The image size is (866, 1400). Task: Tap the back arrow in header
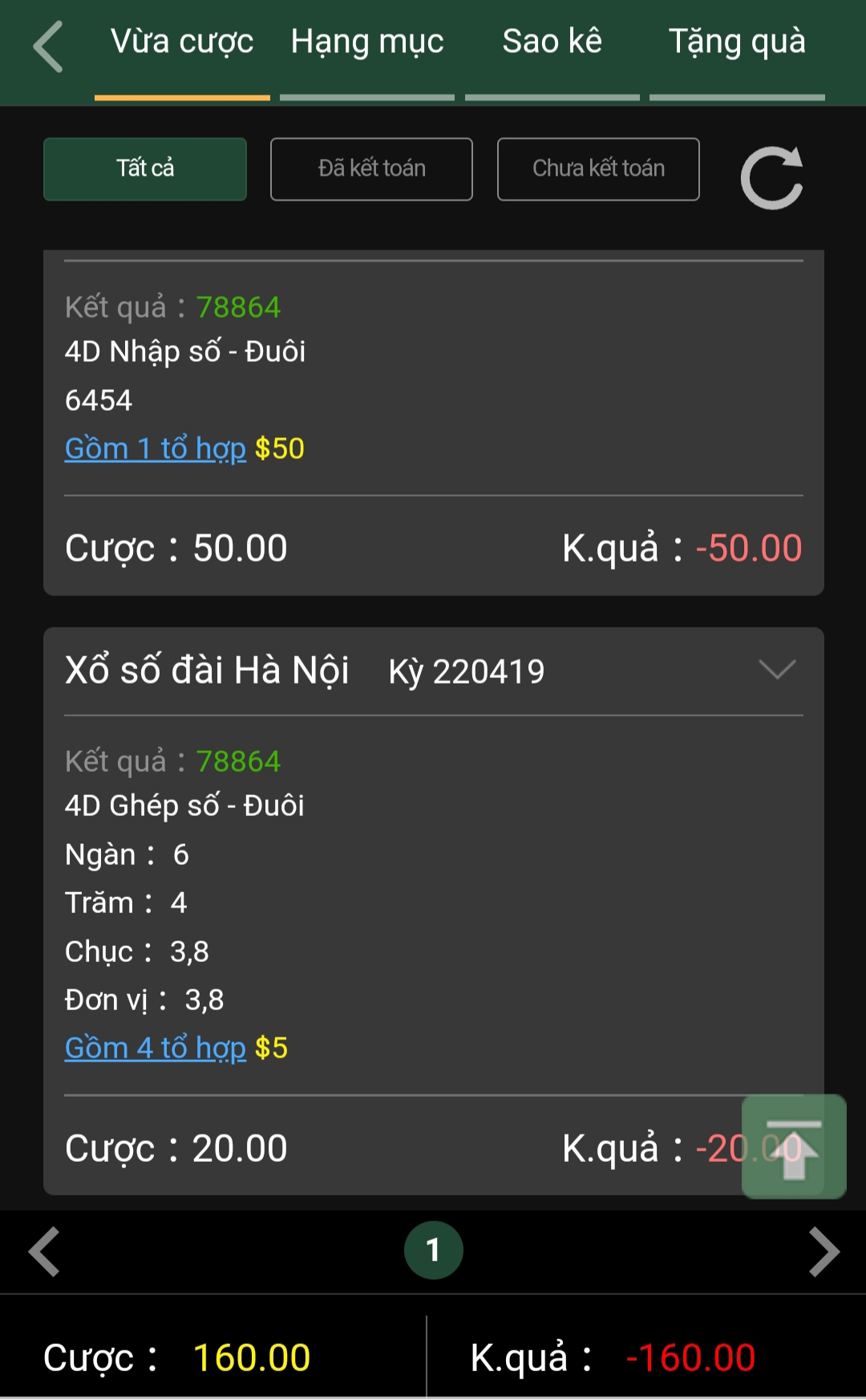click(48, 47)
